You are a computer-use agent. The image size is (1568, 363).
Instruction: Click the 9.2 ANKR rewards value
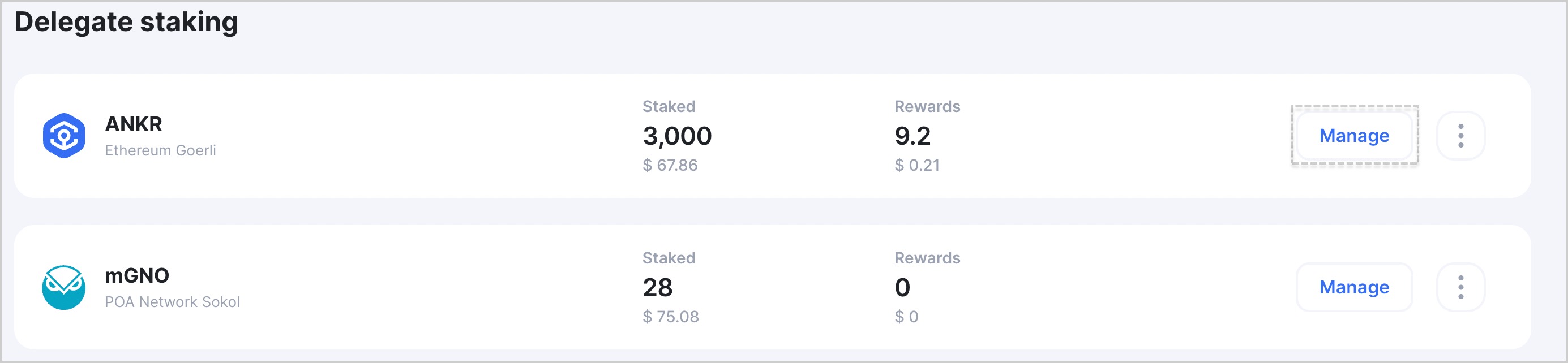coord(912,136)
